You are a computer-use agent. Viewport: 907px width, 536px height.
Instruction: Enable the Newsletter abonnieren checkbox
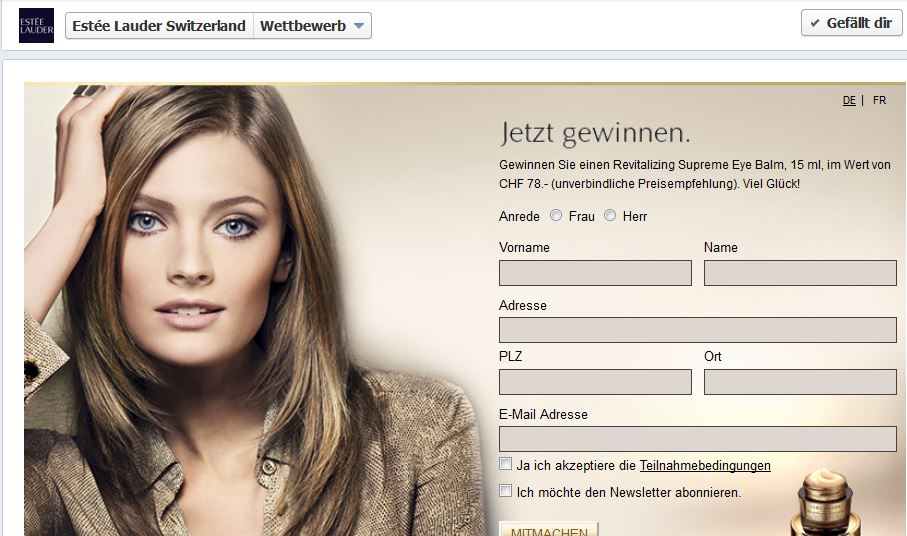pos(506,491)
